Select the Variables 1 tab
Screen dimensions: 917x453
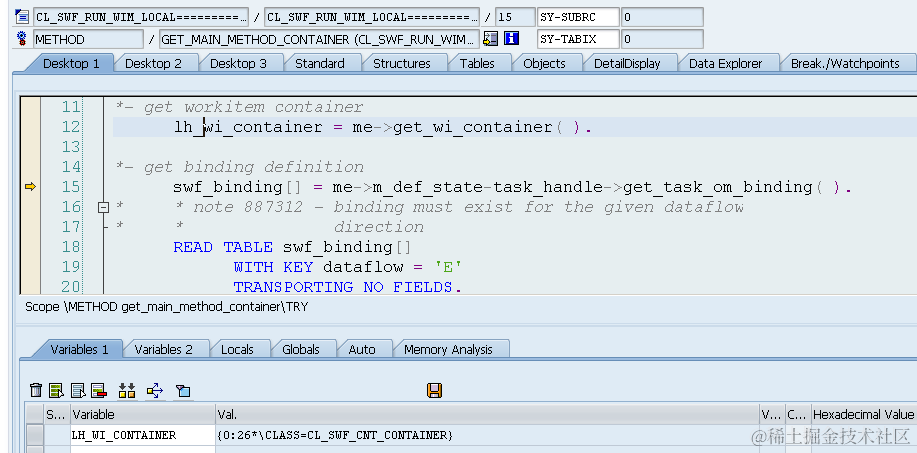(80, 349)
